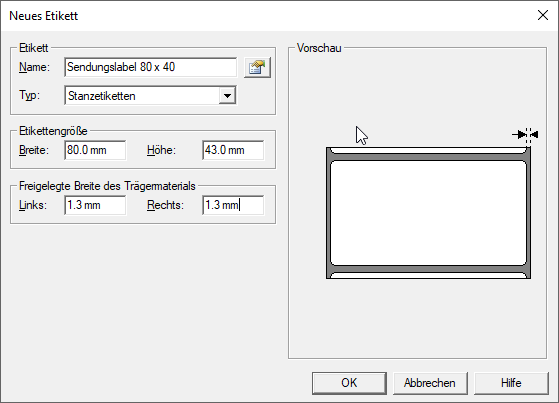This screenshot has height=403, width=559.
Task: Click the Neues Etikett title bar text
Action: [43, 16]
